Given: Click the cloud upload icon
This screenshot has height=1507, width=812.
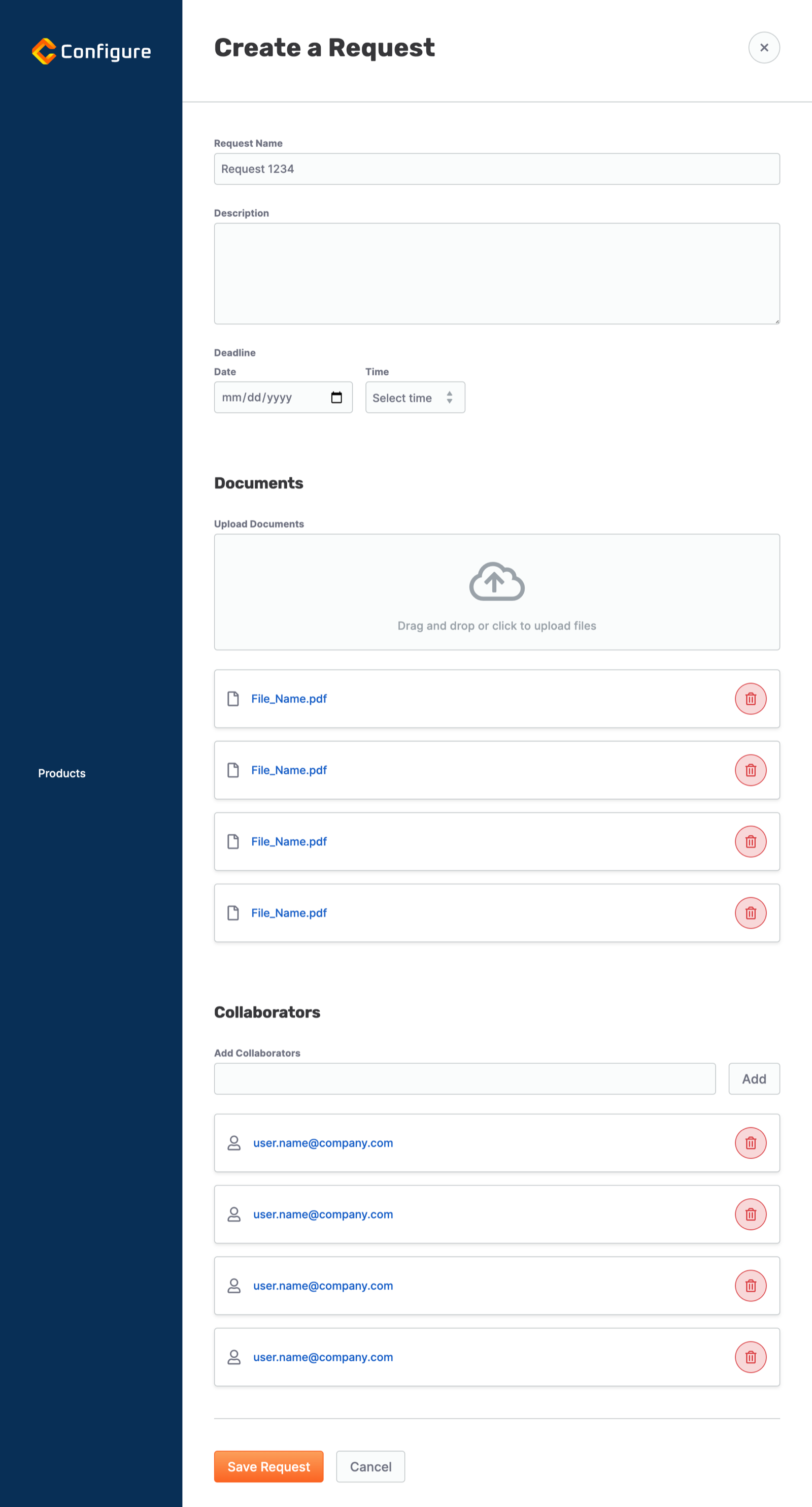Looking at the screenshot, I should point(496,581).
